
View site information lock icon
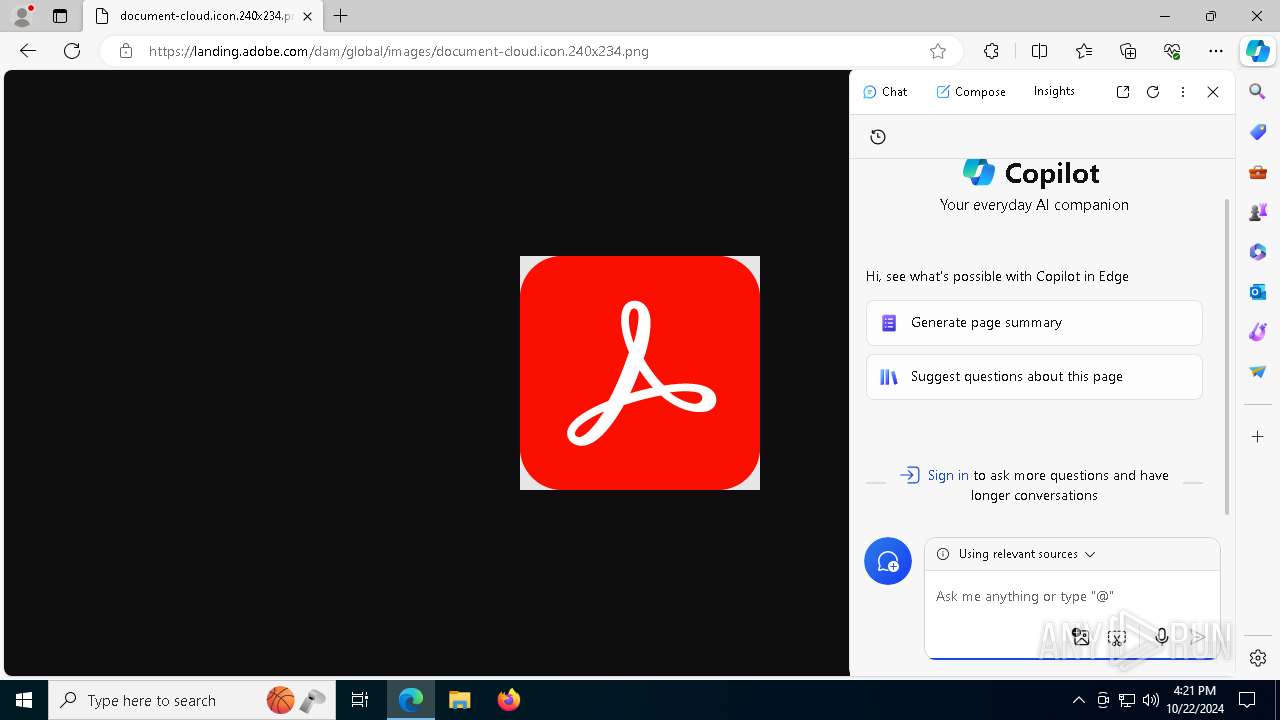[x=125, y=51]
